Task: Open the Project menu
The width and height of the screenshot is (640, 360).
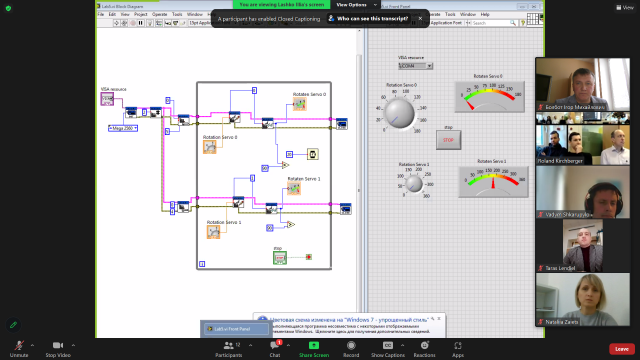Action: (140, 14)
